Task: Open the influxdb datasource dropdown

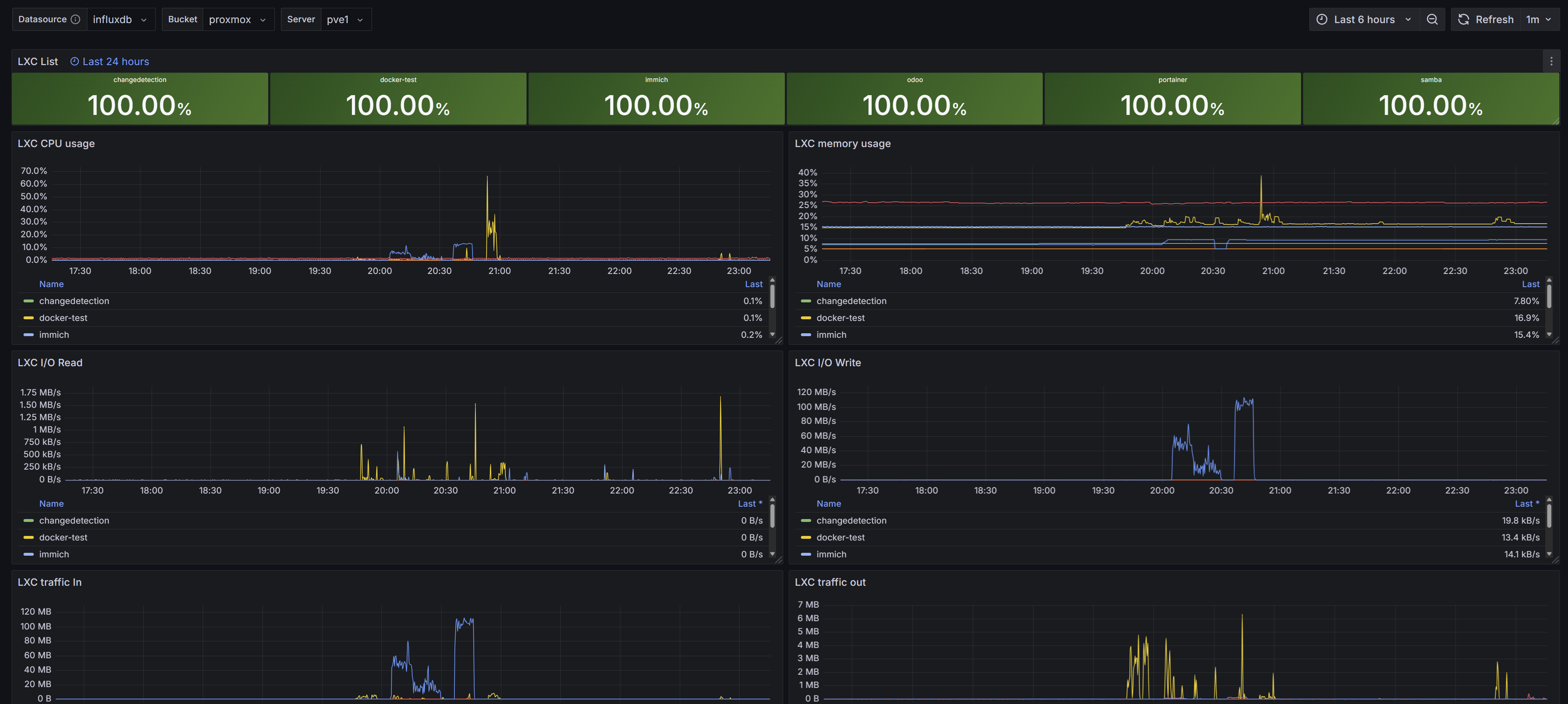Action: [120, 19]
